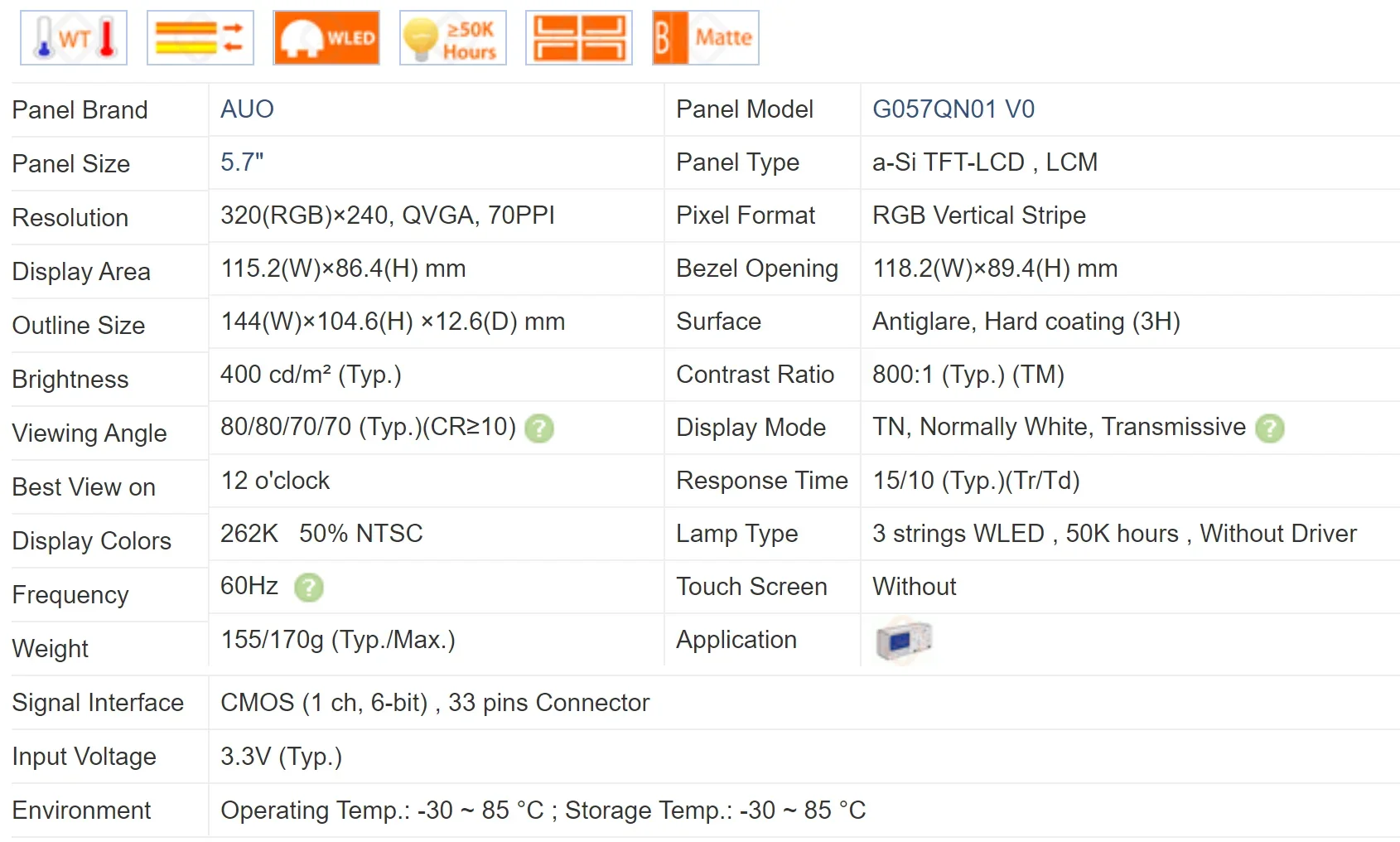Click the WLED backlight feature icon
Screen dimensions: 1400x842
[326, 38]
